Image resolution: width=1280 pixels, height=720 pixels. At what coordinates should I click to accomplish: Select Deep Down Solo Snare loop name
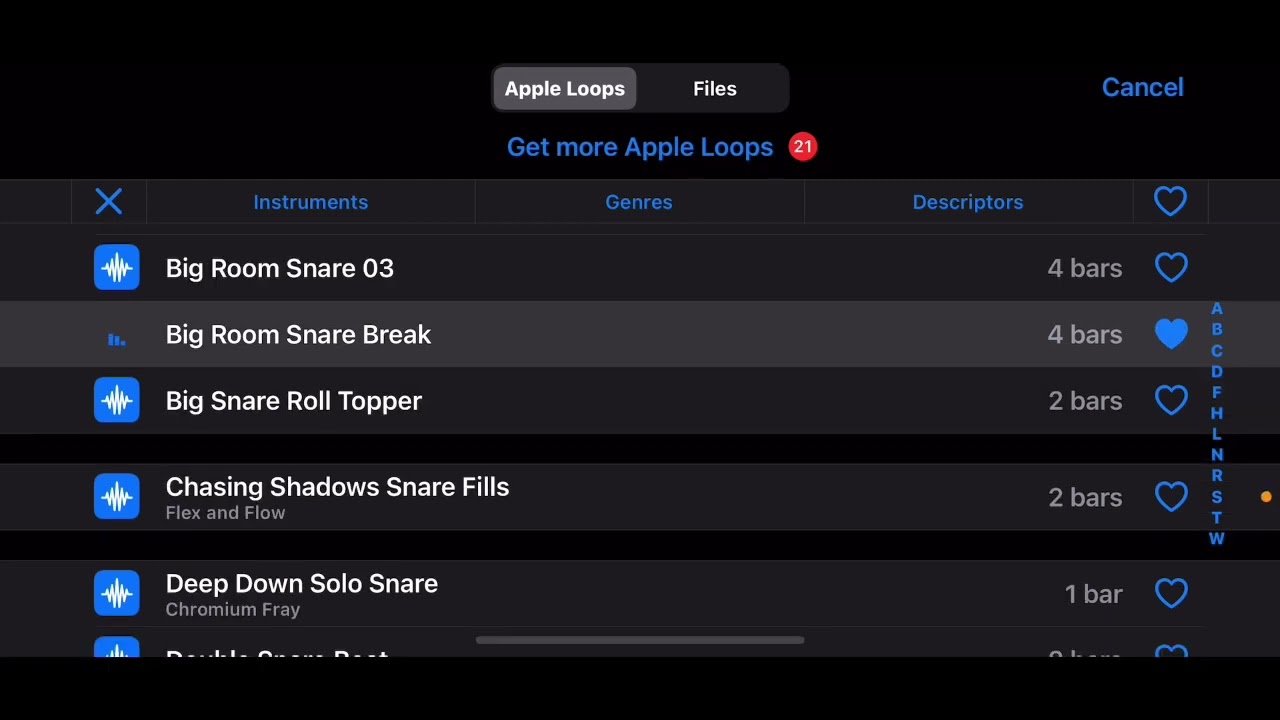click(x=302, y=583)
